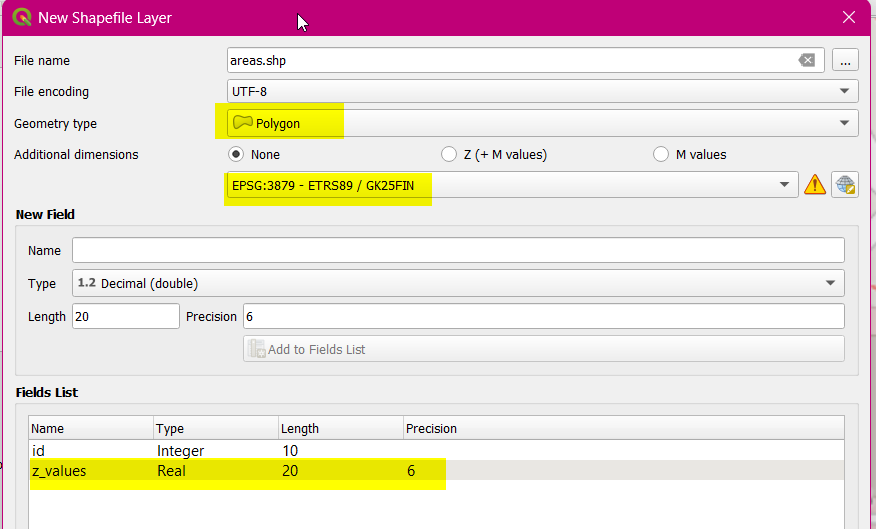Click the Real type cell of z_values
The width and height of the screenshot is (876, 529).
click(171, 471)
